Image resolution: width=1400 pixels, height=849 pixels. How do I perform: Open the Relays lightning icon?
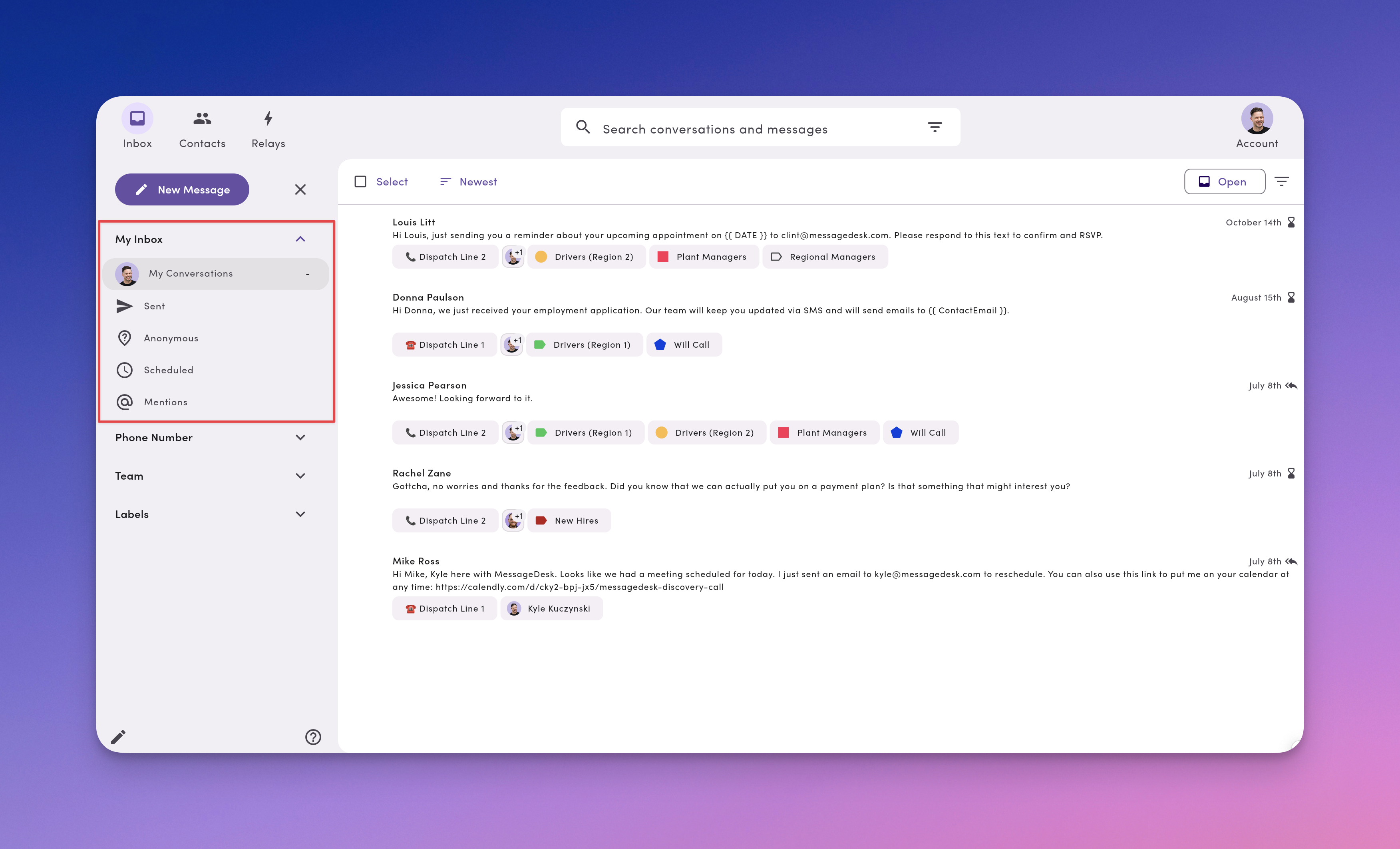click(268, 118)
